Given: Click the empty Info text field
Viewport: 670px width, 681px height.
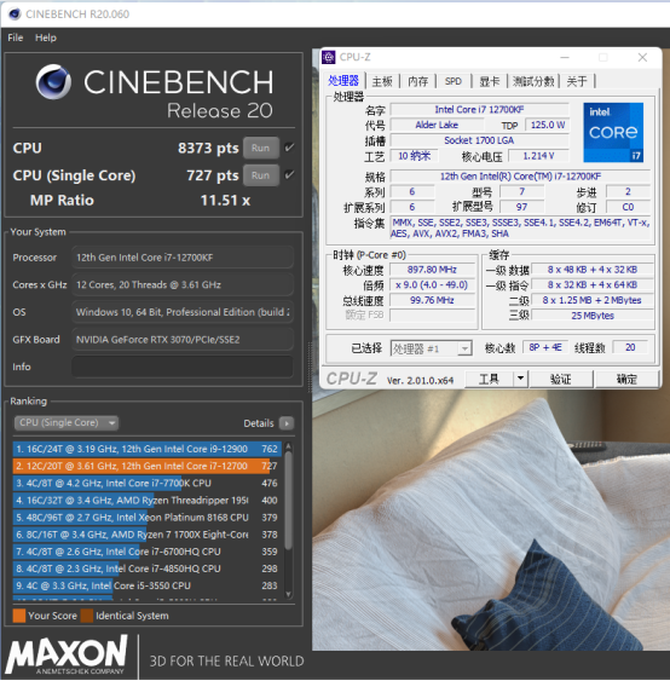Looking at the screenshot, I should tap(182, 367).
